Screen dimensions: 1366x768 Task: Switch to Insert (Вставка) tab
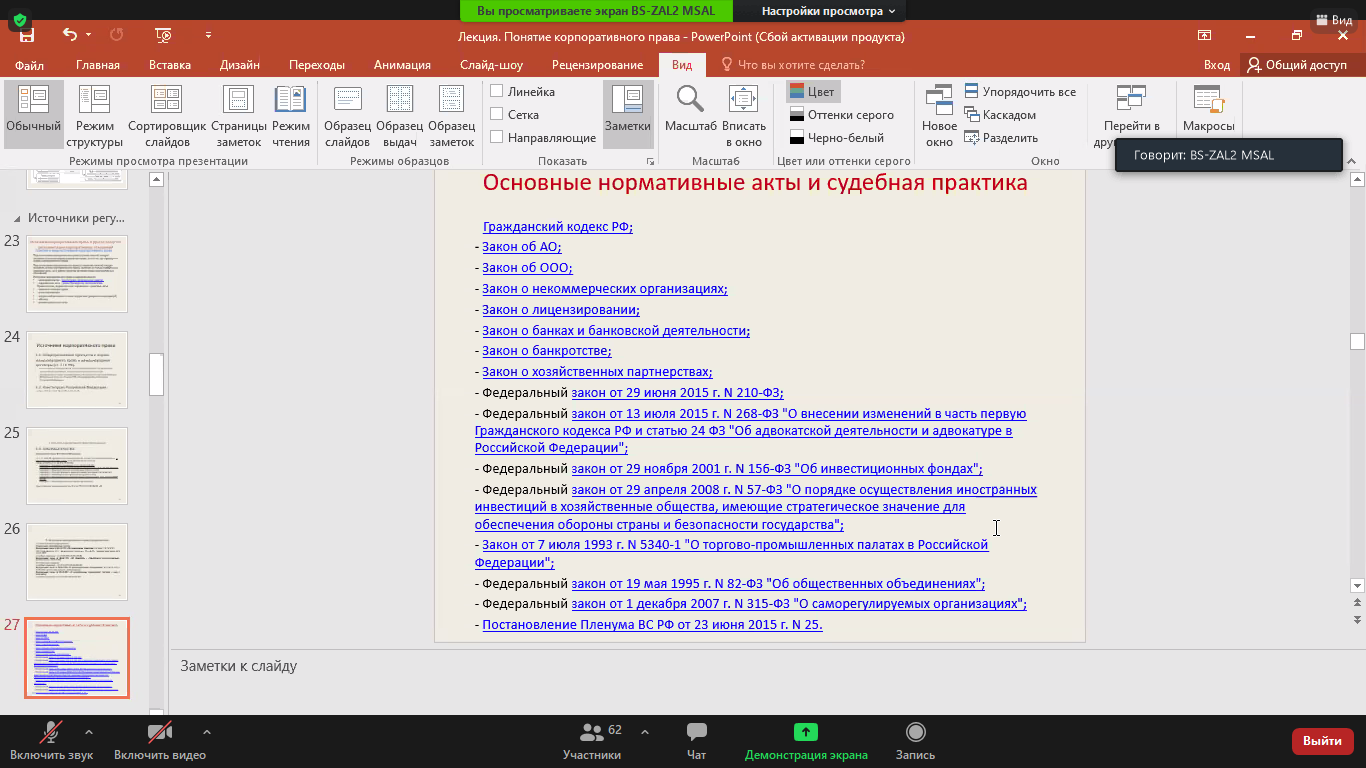coord(170,65)
